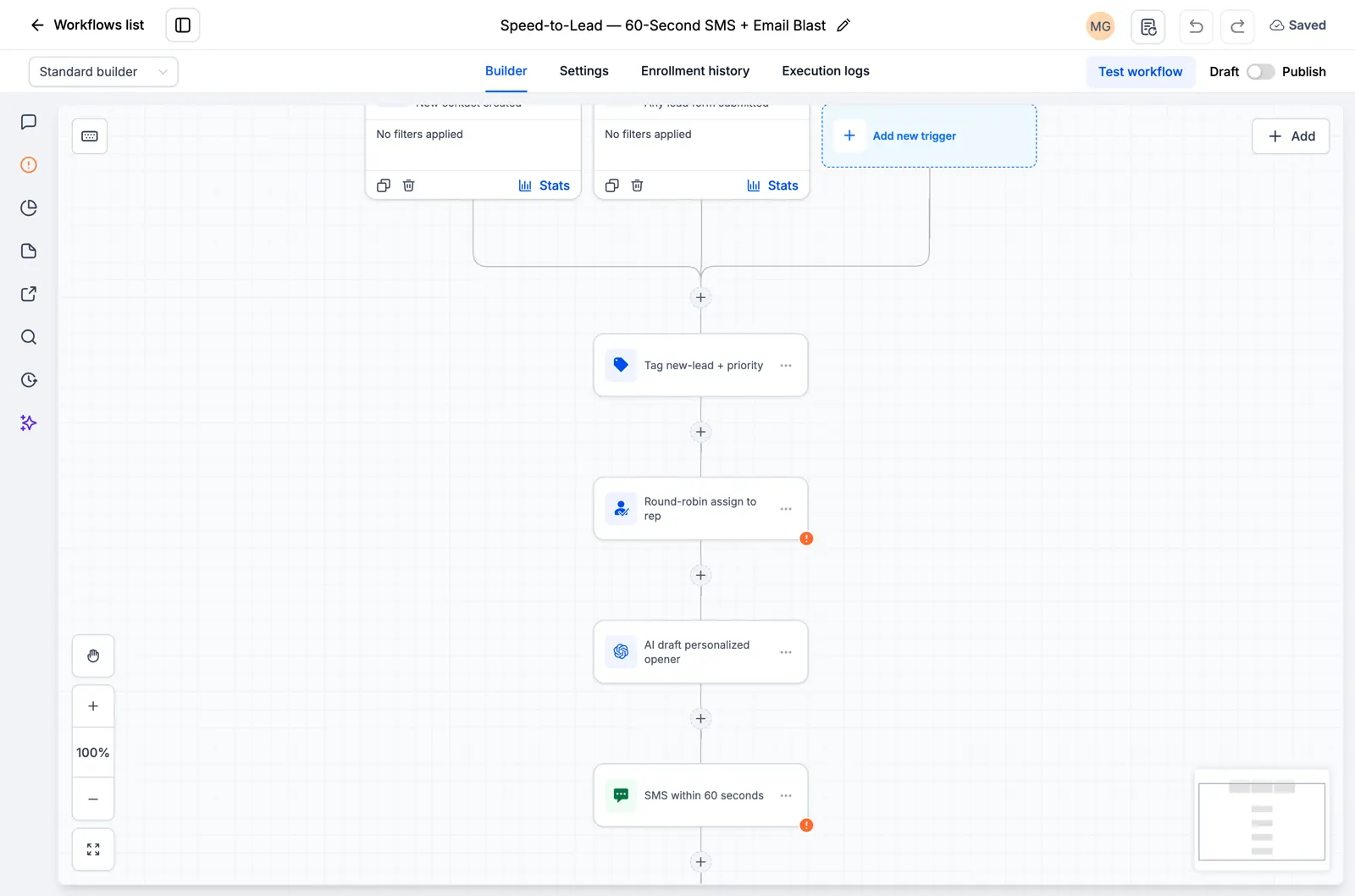This screenshot has height=896, width=1355.
Task: Click Add new trigger card
Action: [x=929, y=136]
